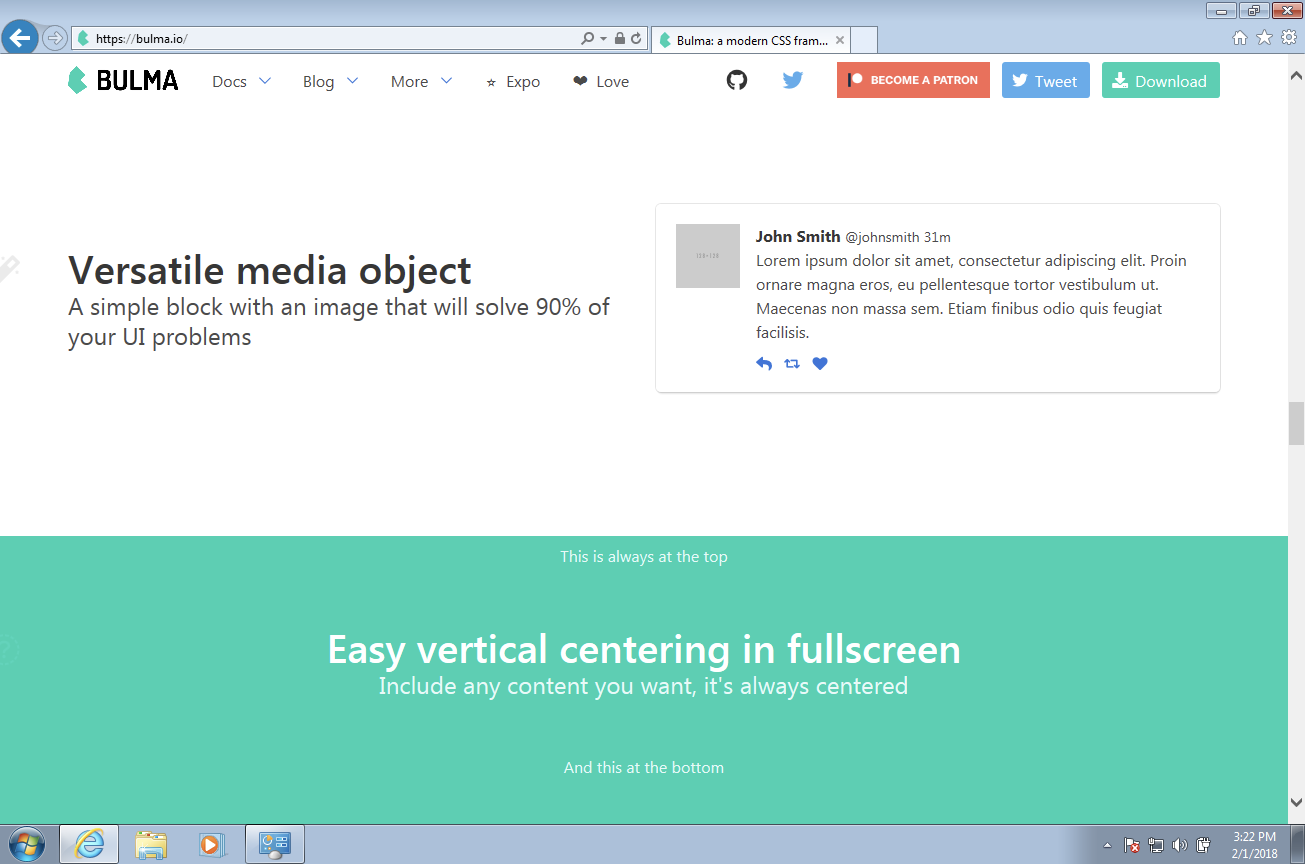Image resolution: width=1305 pixels, height=864 pixels.
Task: Click John Smith's avatar placeholder image
Action: (x=707, y=256)
